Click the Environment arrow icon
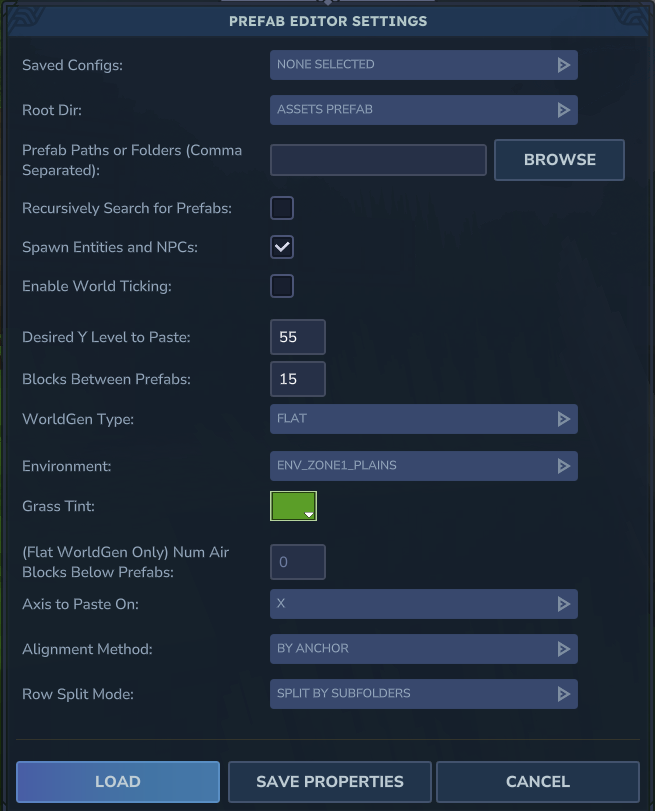This screenshot has width=655, height=811. [563, 466]
